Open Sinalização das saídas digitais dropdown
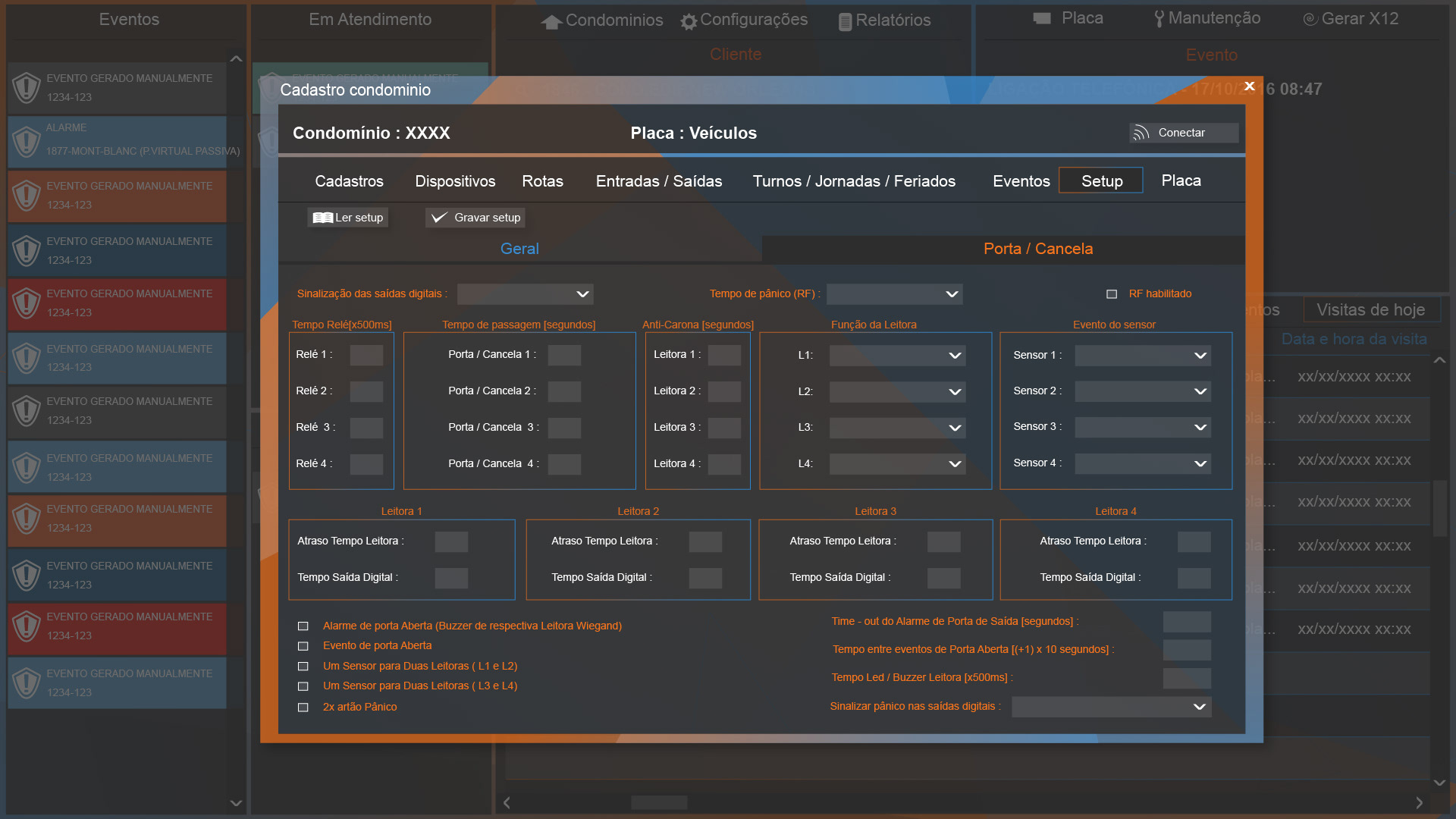This screenshot has width=1456, height=819. (x=525, y=294)
